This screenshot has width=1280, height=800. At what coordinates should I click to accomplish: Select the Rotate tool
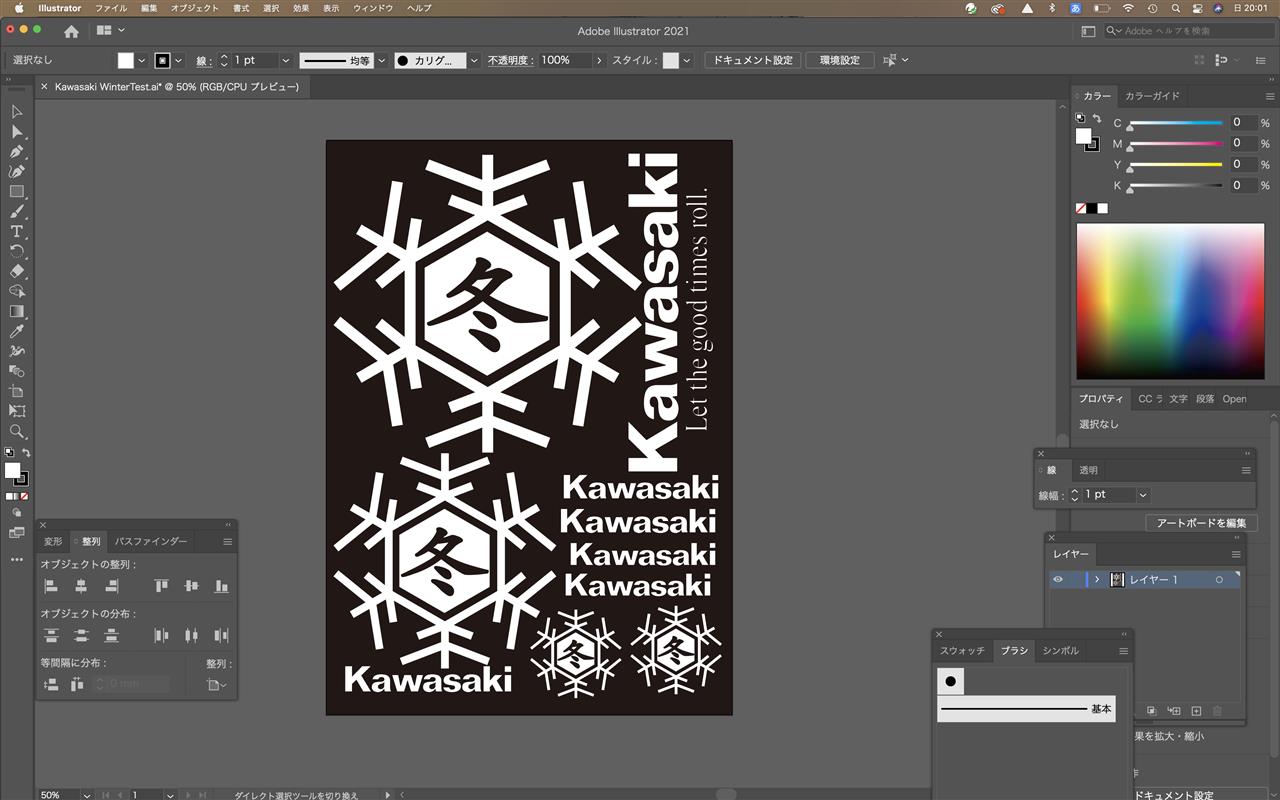pos(17,251)
